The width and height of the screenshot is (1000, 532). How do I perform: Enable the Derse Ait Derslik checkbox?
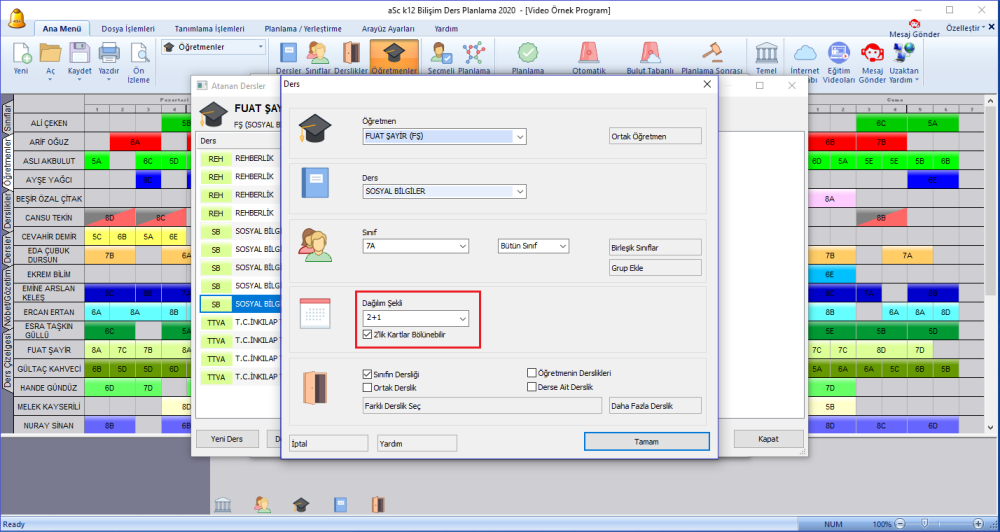click(531, 387)
